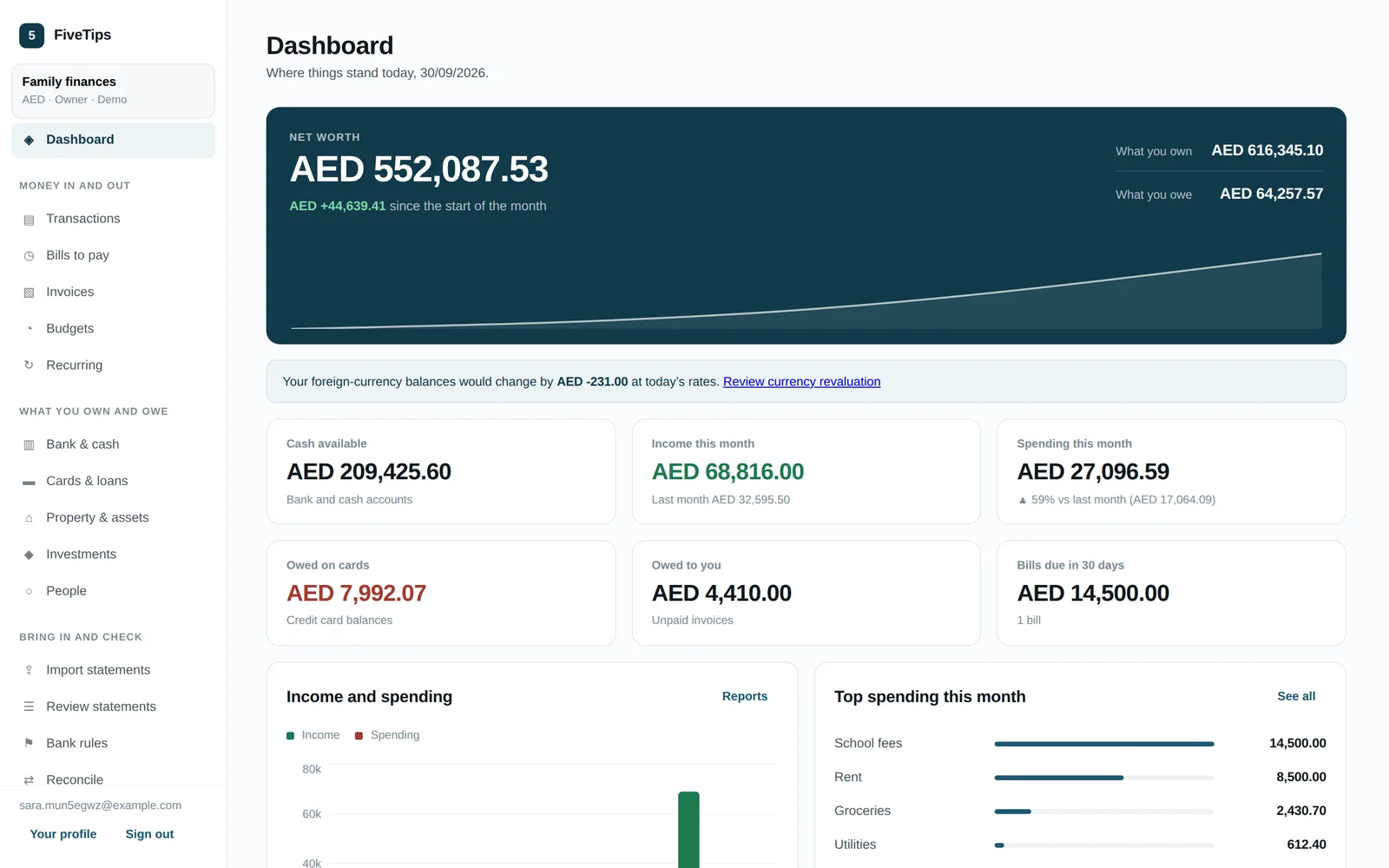Click the Transactions sidebar icon
The image size is (1389, 868).
pyautogui.click(x=29, y=220)
